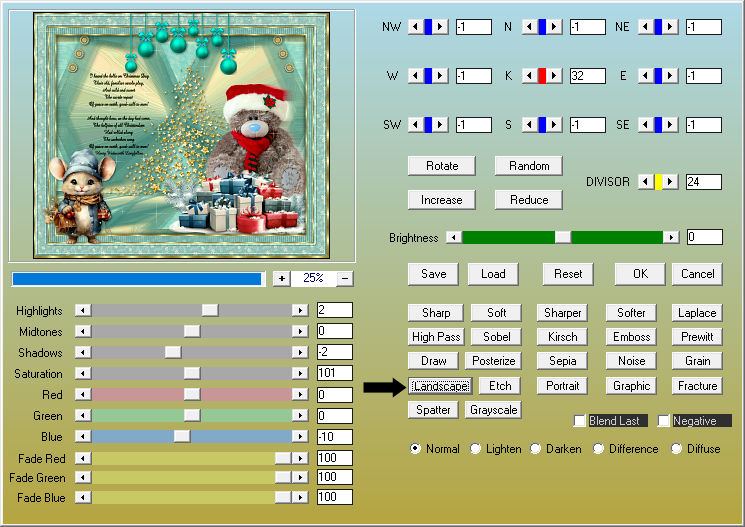Click Highlights slider left arrow
Image resolution: width=745 pixels, height=527 pixels.
(83, 310)
